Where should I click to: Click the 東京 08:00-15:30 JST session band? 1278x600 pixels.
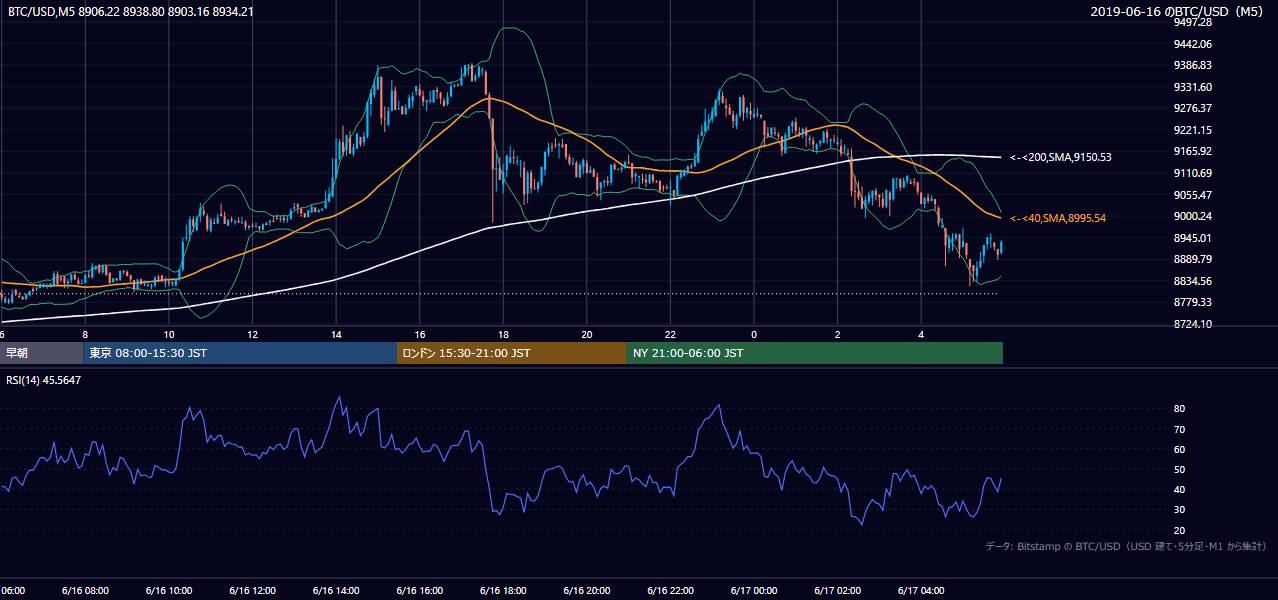(x=240, y=353)
